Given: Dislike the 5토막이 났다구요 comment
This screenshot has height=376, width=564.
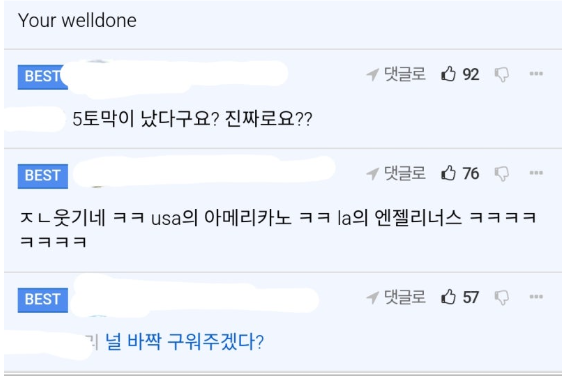Looking at the screenshot, I should click(x=502, y=74).
